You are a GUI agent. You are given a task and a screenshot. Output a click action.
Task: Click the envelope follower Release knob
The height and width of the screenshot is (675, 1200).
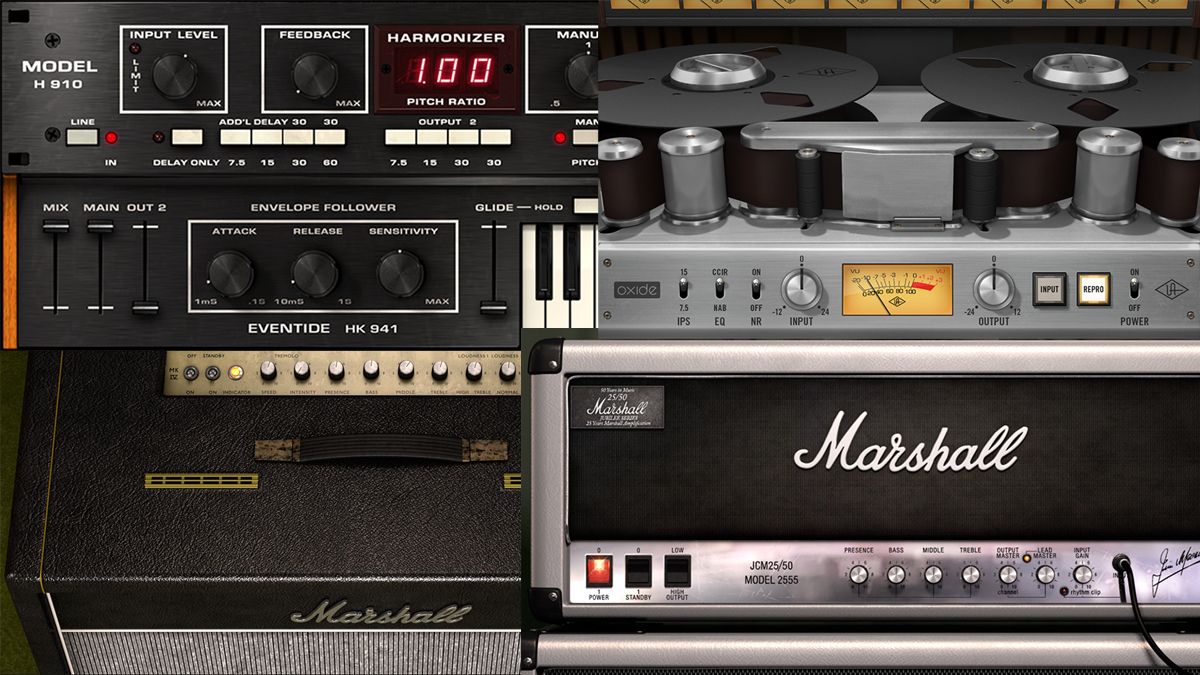314,274
